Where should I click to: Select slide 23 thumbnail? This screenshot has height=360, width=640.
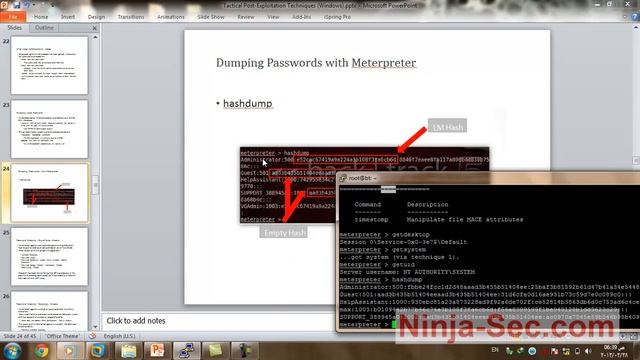point(49,129)
